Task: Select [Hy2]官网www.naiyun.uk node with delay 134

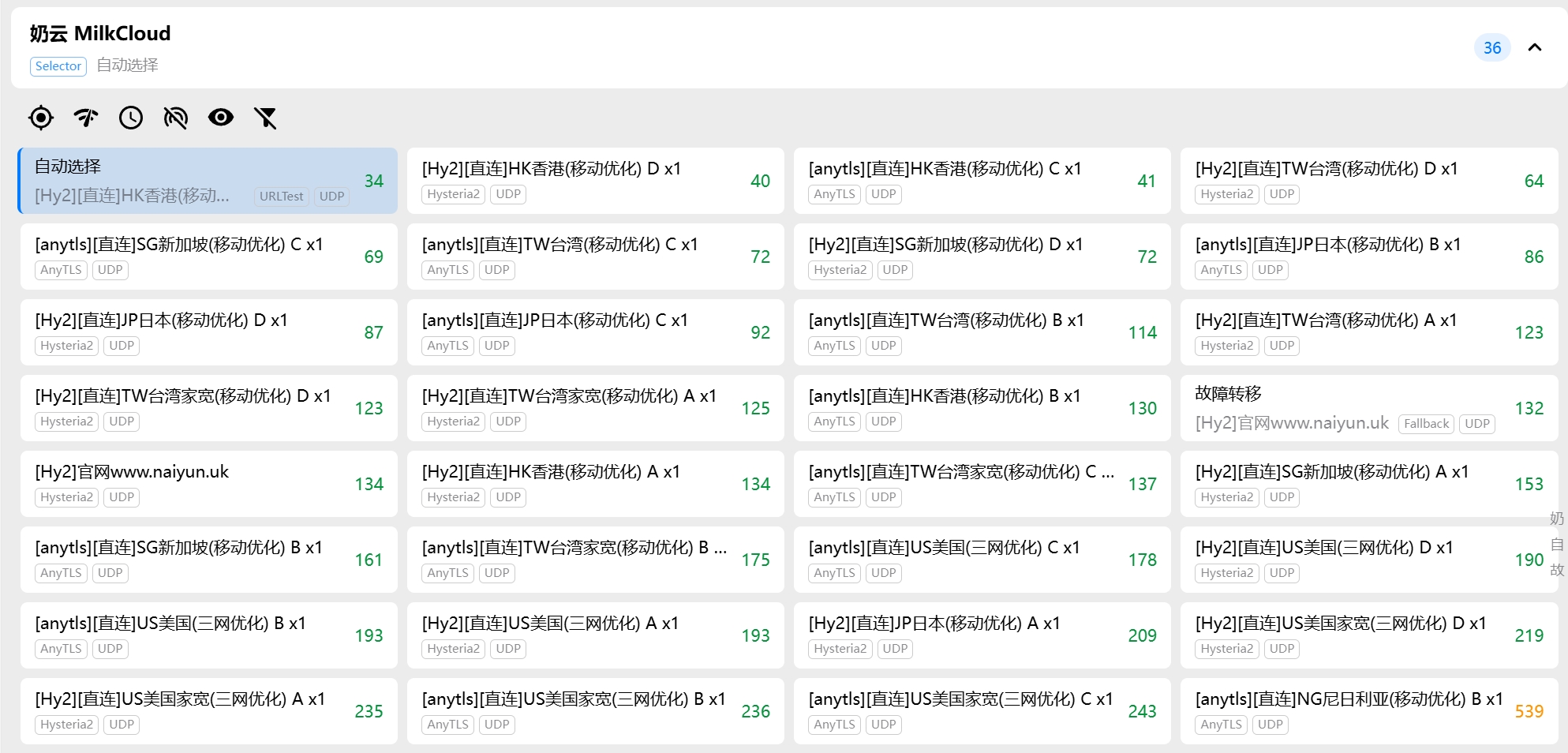Action: coord(208,484)
